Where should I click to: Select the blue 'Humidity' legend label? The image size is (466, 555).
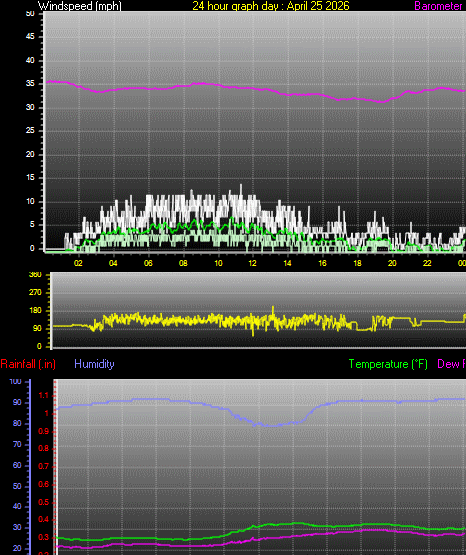pyautogui.click(x=94, y=364)
